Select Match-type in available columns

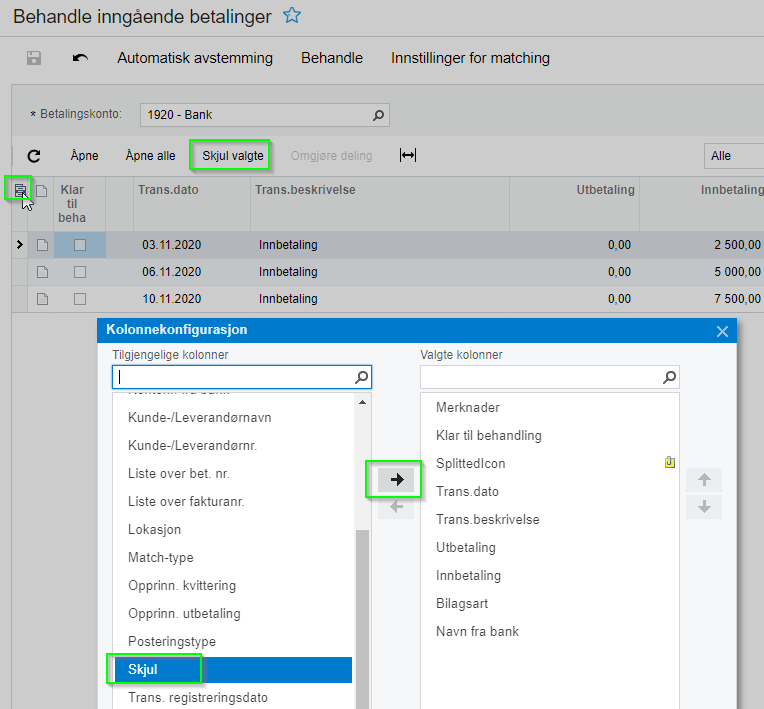[161, 557]
